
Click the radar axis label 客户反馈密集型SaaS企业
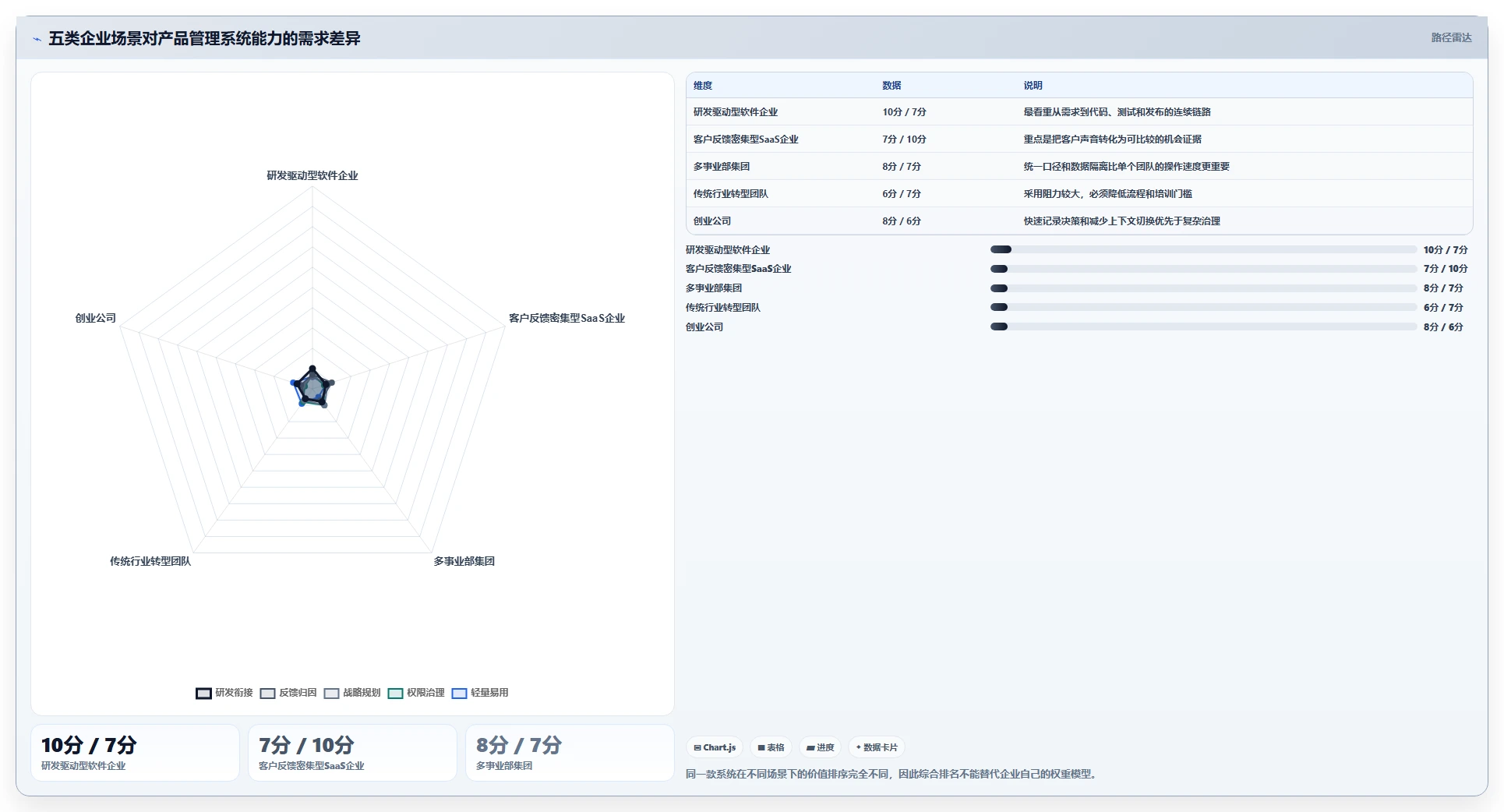(567, 319)
